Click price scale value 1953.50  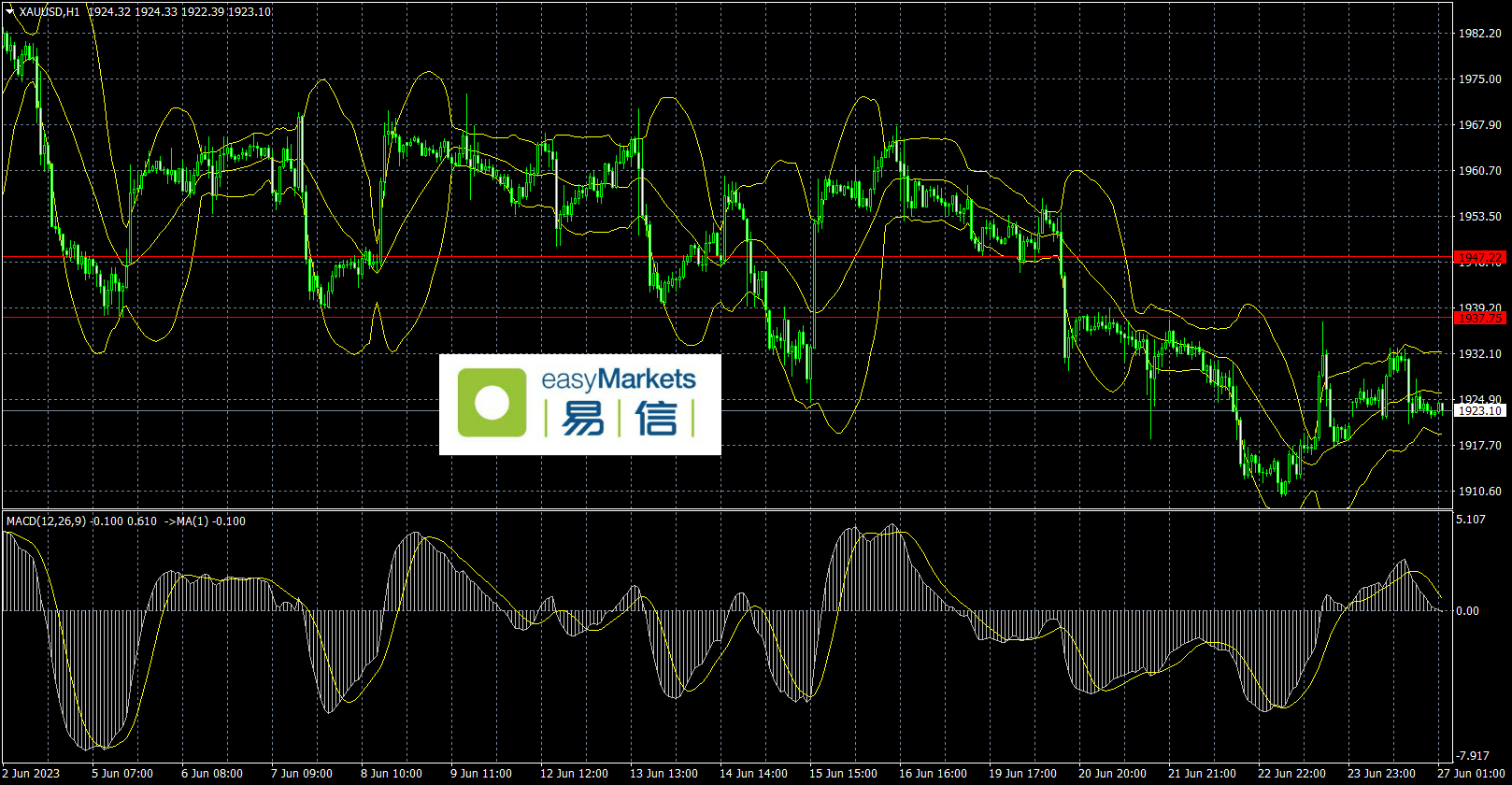(x=1480, y=217)
